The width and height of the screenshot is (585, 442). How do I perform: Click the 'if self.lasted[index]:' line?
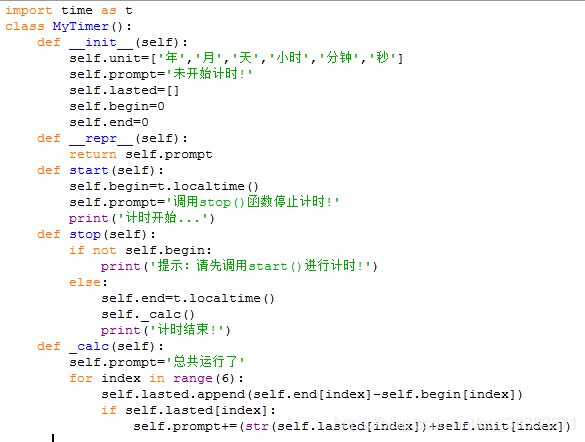[188, 411]
